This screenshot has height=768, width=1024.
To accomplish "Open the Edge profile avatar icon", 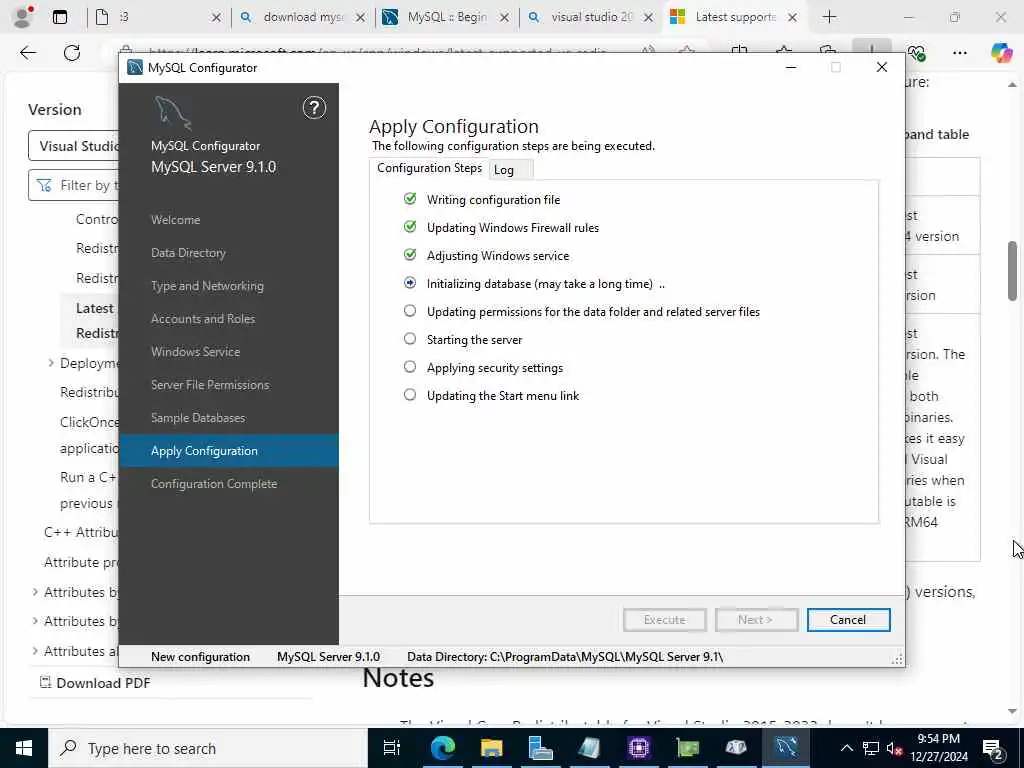I will [23, 17].
